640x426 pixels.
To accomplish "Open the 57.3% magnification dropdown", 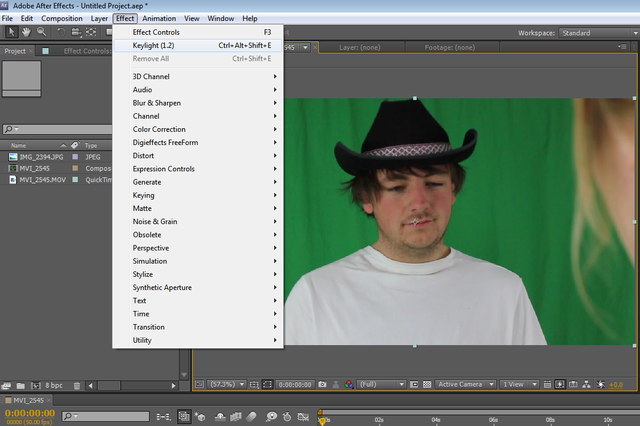I will 227,384.
